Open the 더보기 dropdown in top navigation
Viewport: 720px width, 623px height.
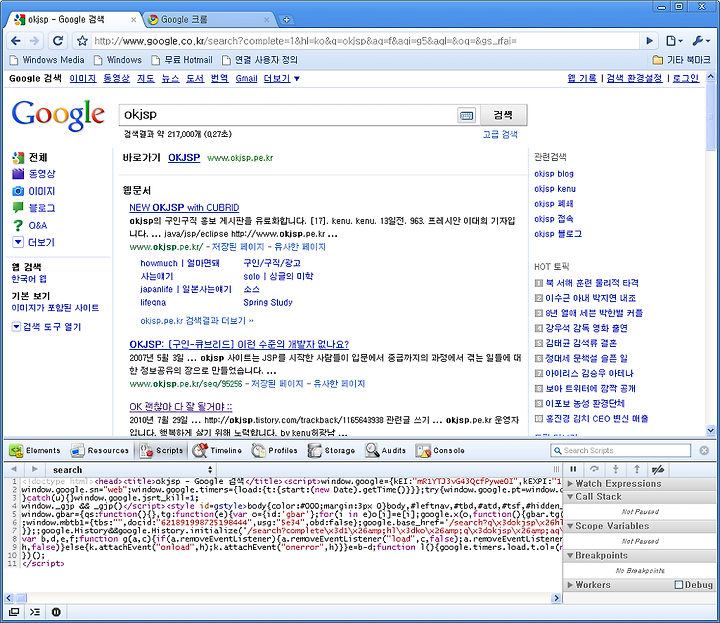(281, 79)
